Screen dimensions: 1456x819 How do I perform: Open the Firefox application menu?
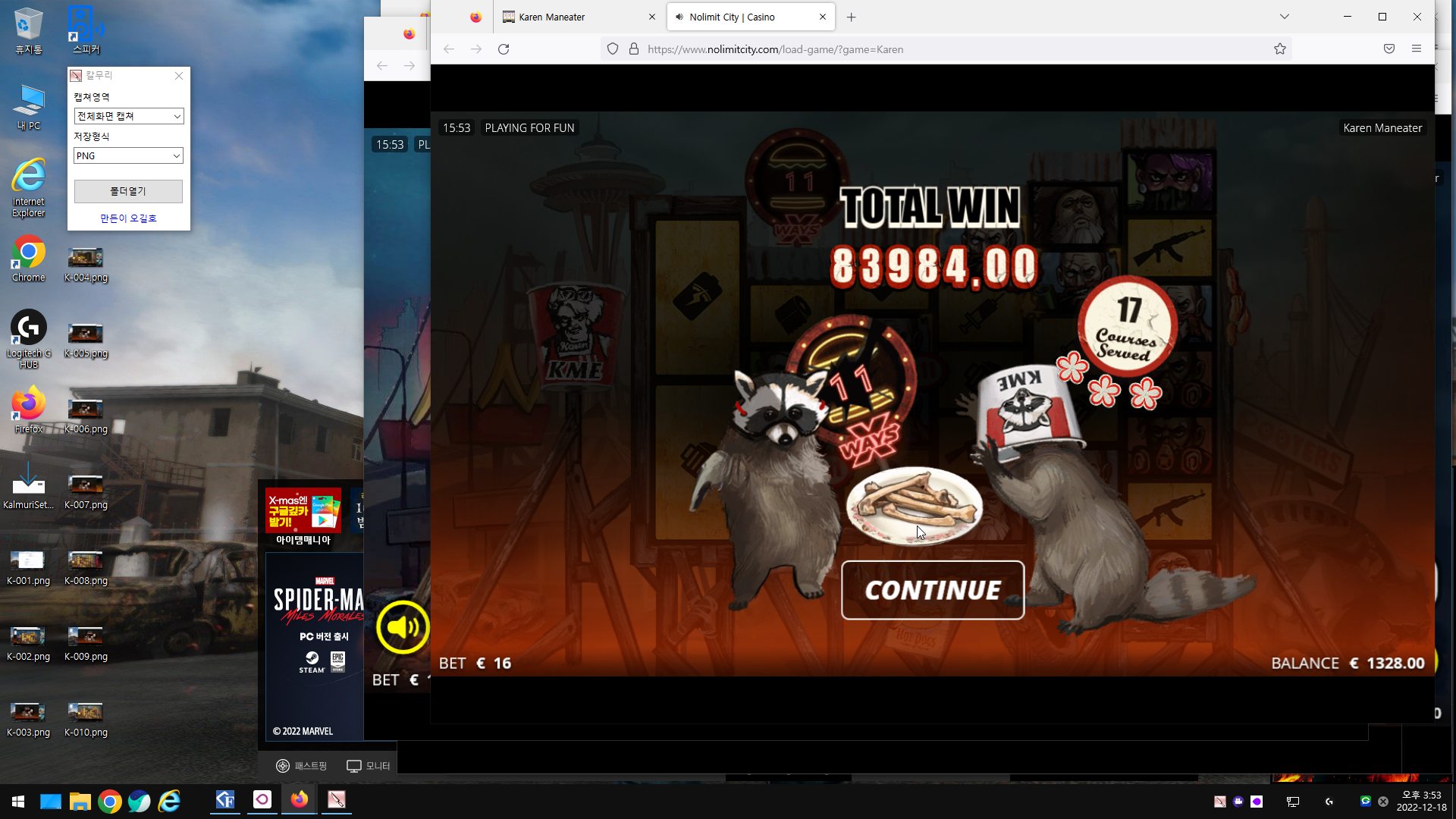tap(1417, 49)
